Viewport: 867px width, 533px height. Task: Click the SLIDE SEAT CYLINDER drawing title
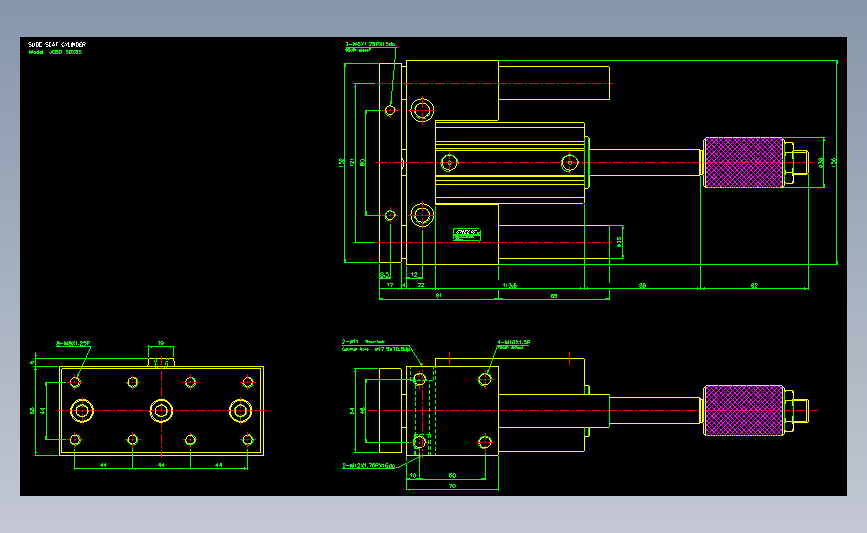tap(57, 44)
